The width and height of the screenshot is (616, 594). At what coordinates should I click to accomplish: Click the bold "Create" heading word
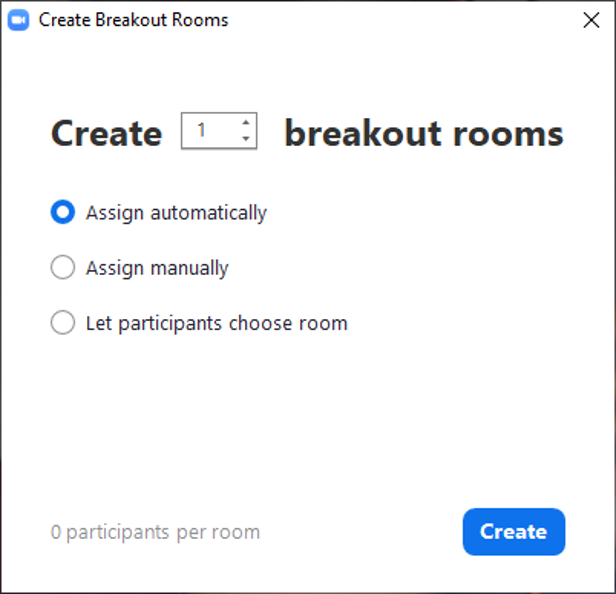106,133
